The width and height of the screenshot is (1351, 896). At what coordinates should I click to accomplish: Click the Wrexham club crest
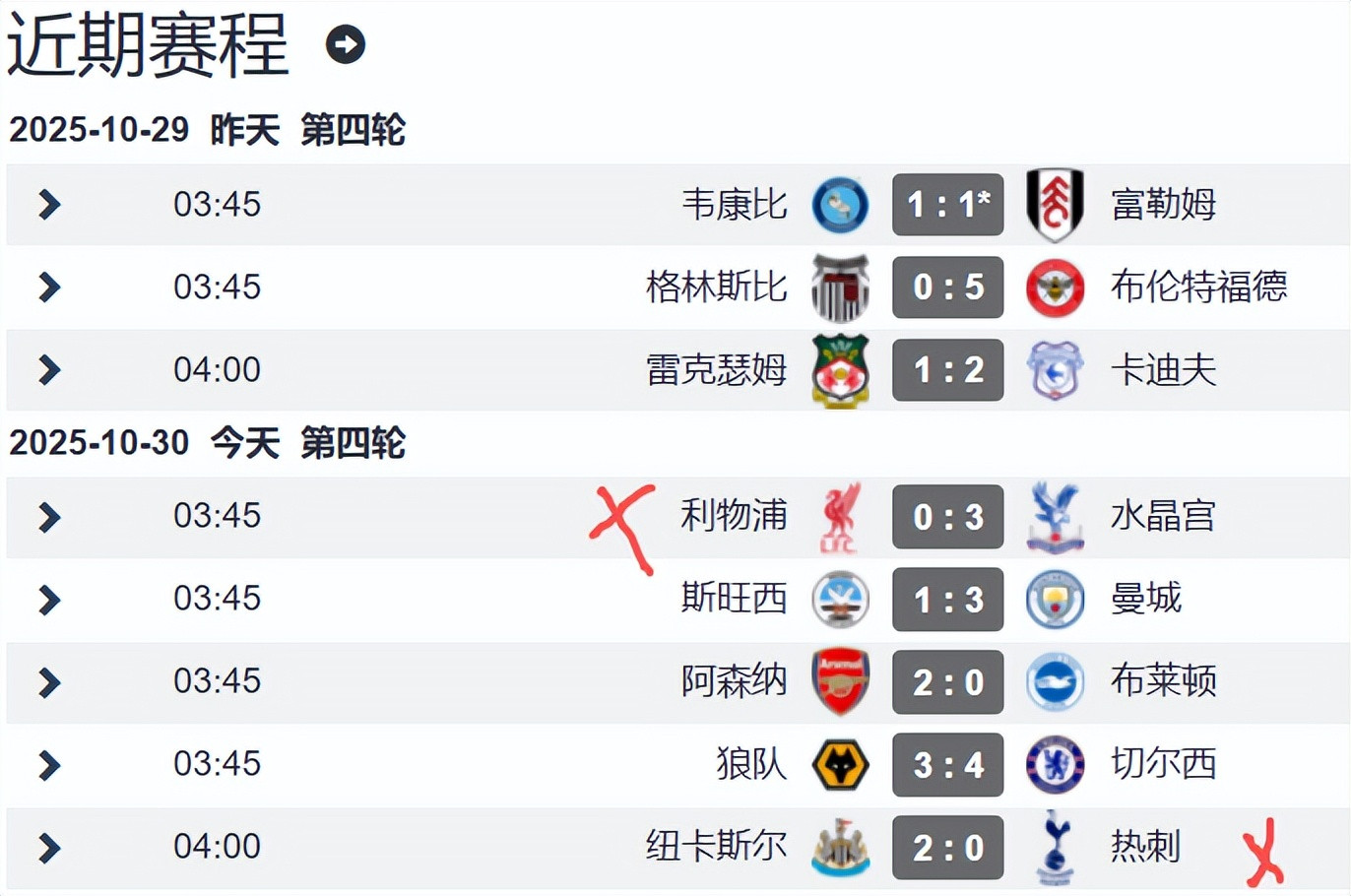tap(840, 370)
